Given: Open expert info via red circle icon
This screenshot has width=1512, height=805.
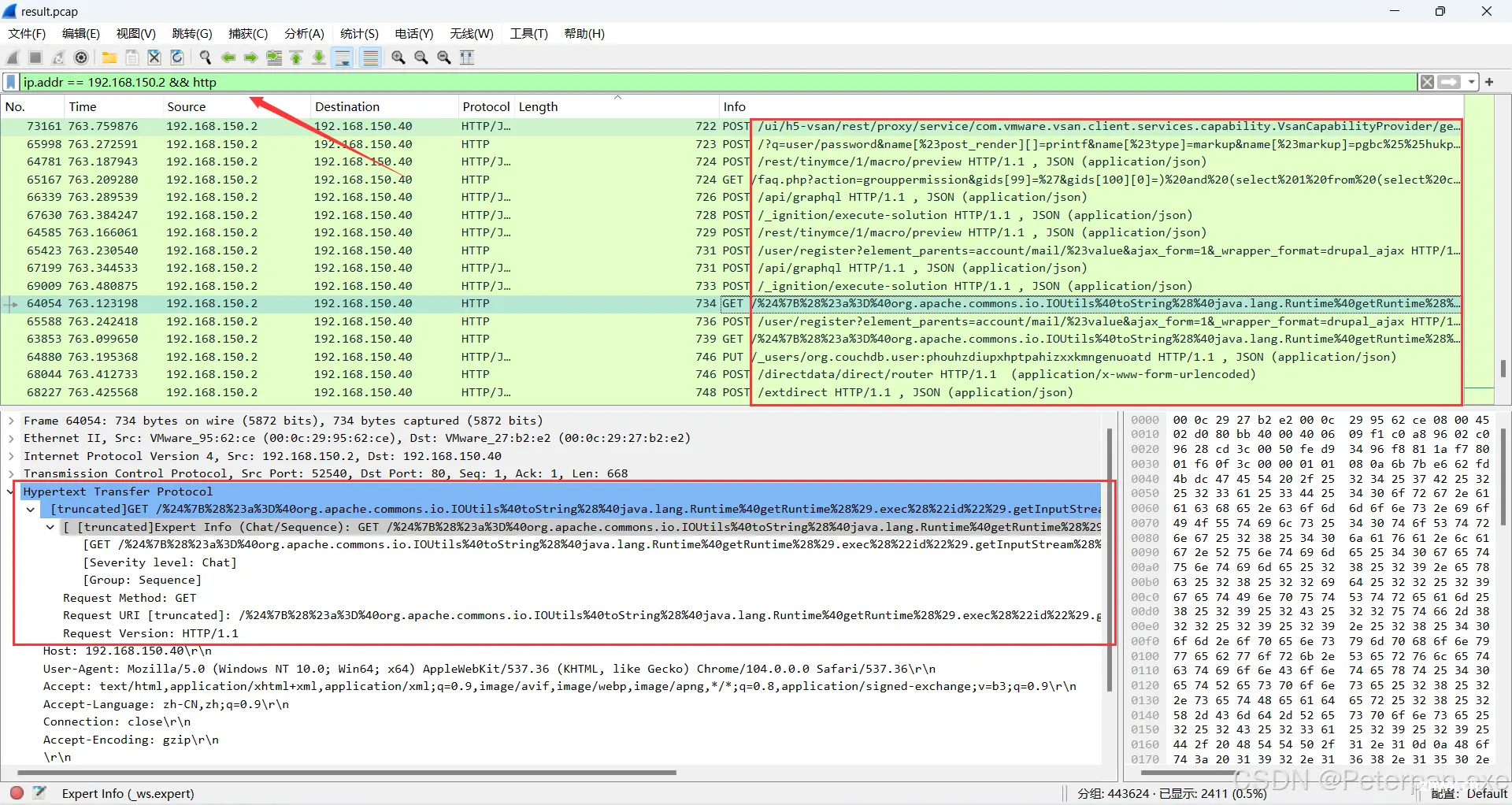Looking at the screenshot, I should point(17,793).
